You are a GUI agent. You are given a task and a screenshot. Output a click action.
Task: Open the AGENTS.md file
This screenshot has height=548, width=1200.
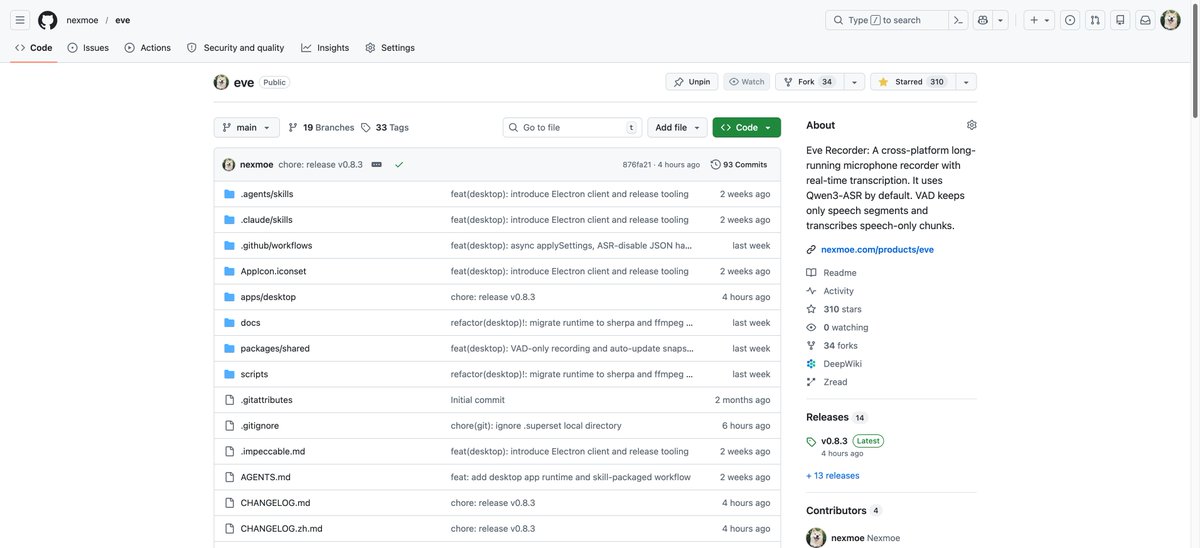click(x=265, y=477)
